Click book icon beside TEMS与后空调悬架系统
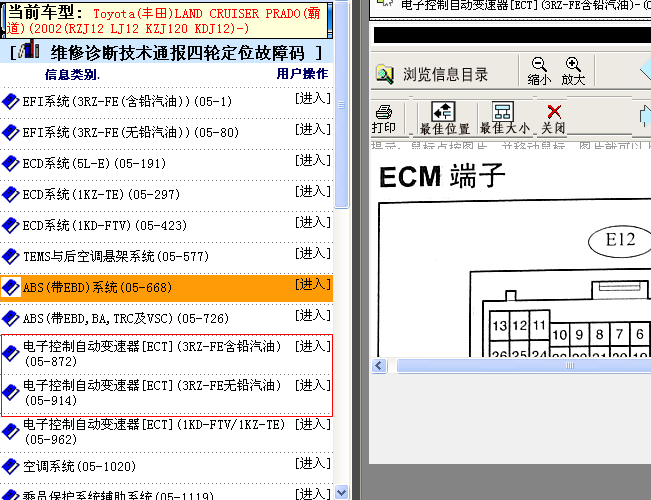 pos(10,257)
